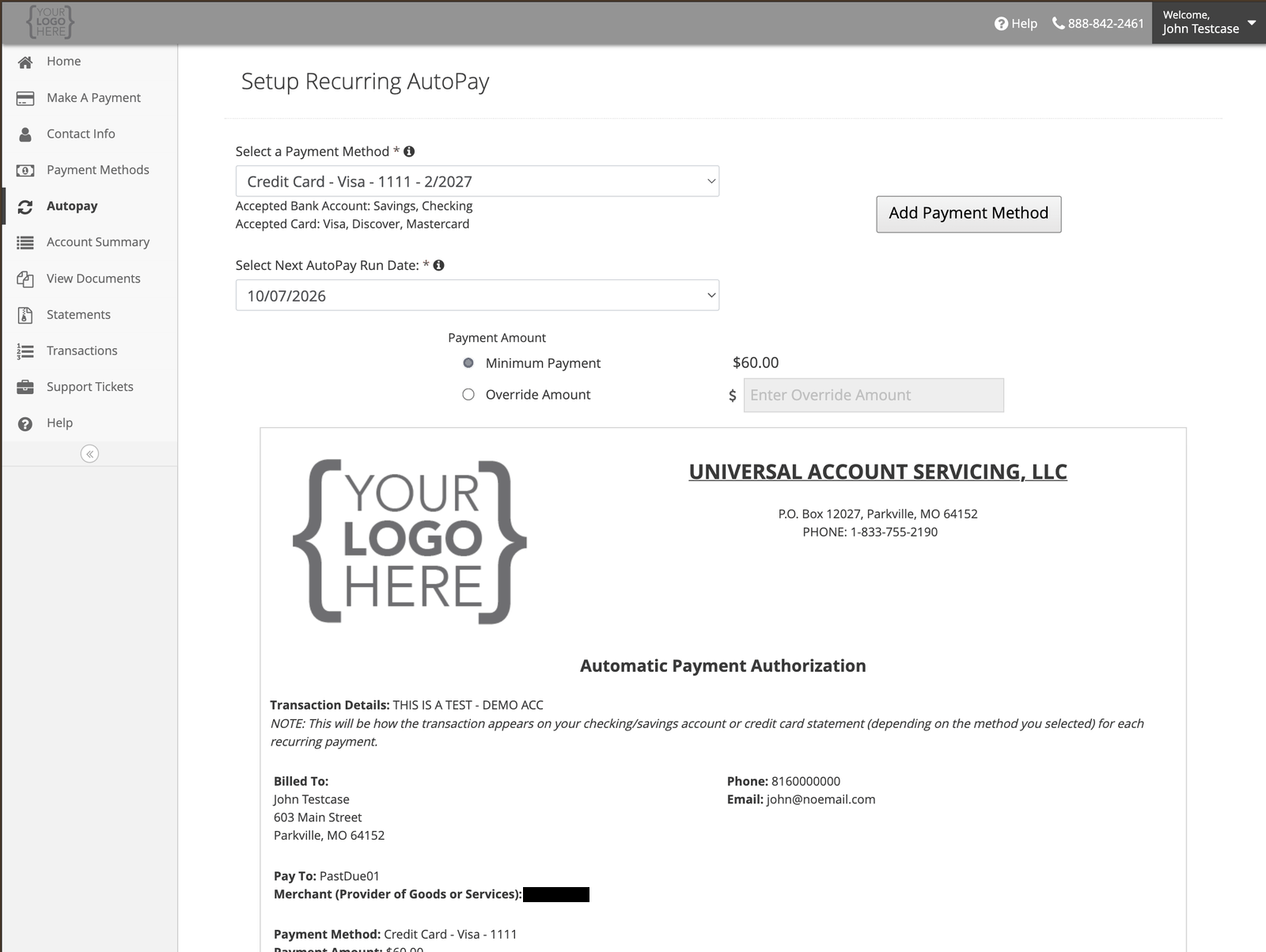Image resolution: width=1266 pixels, height=952 pixels.
Task: Open Support Tickets in the sidebar
Action: click(x=89, y=387)
